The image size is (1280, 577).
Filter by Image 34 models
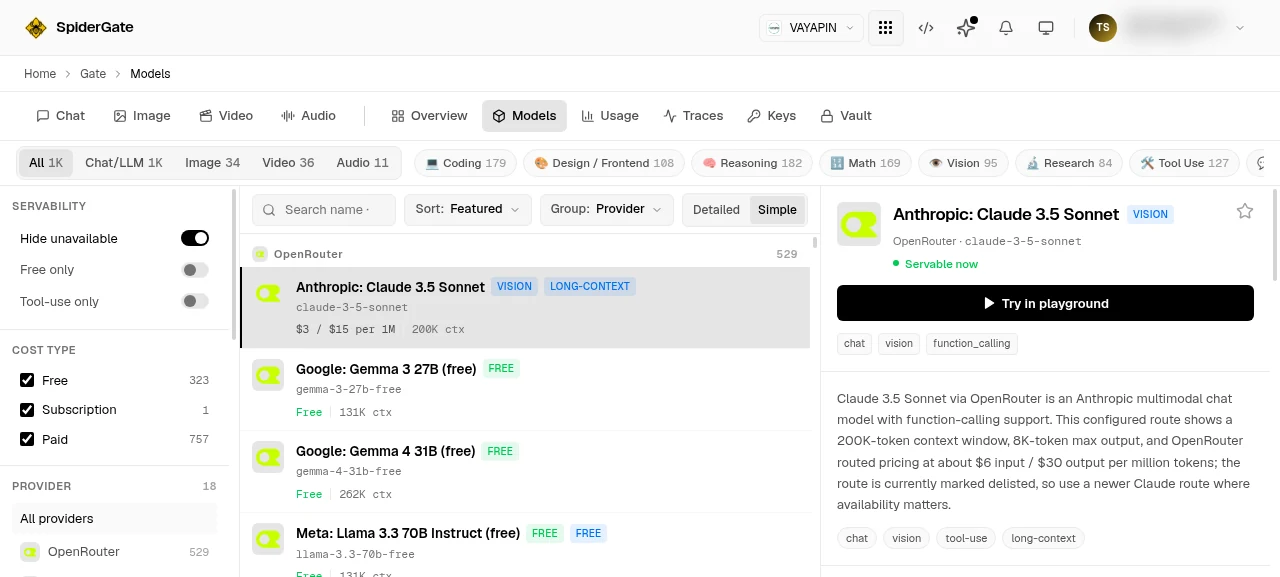point(212,163)
